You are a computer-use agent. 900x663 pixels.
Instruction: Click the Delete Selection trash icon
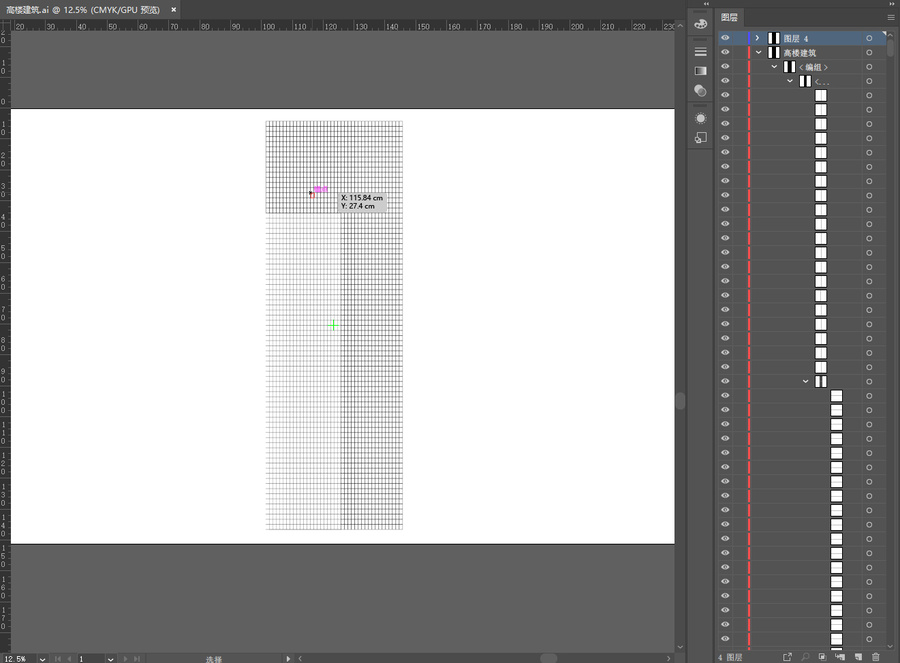[x=876, y=657]
